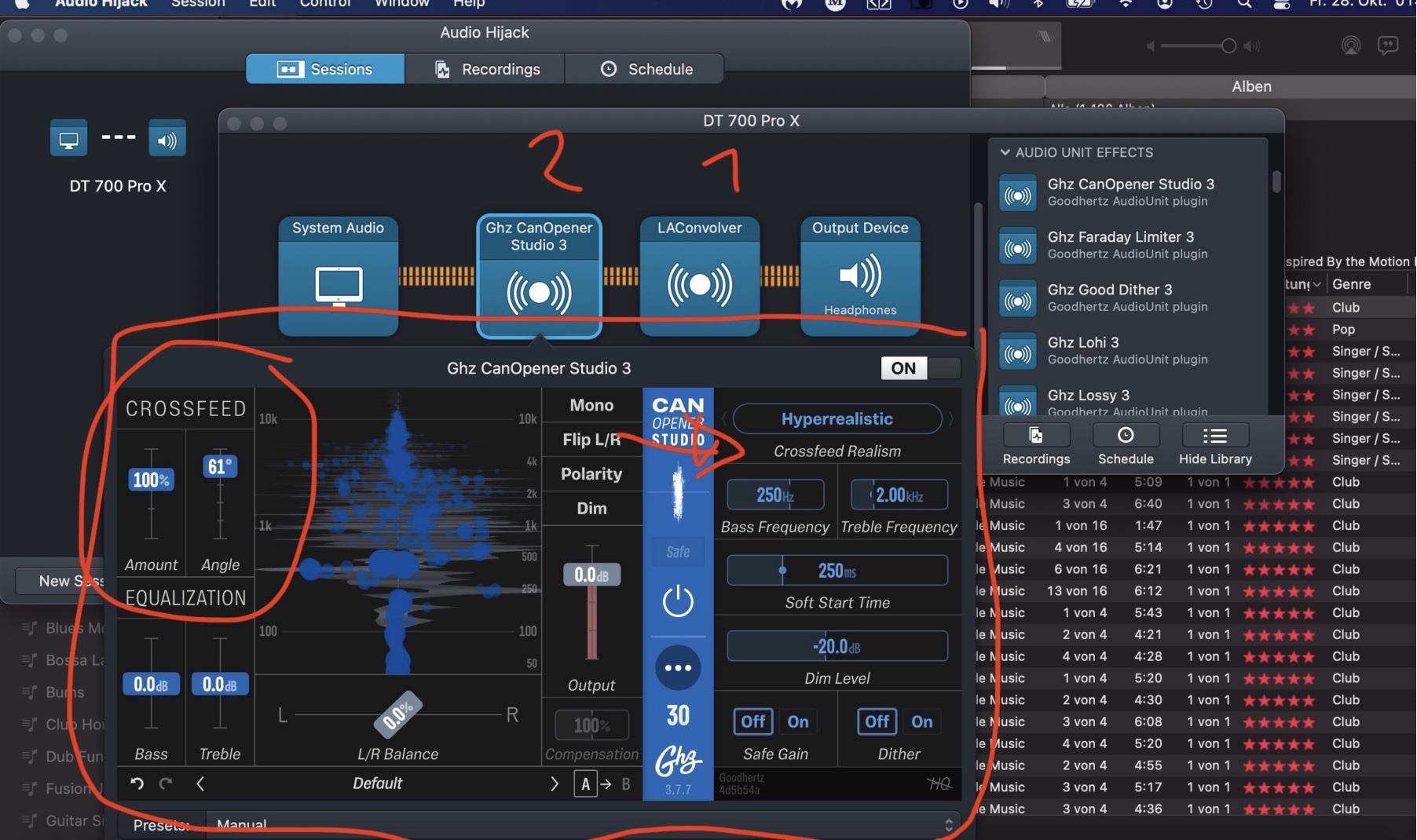Open the three-dots options button in CanOpener
The width and height of the screenshot is (1417, 840).
(678, 668)
